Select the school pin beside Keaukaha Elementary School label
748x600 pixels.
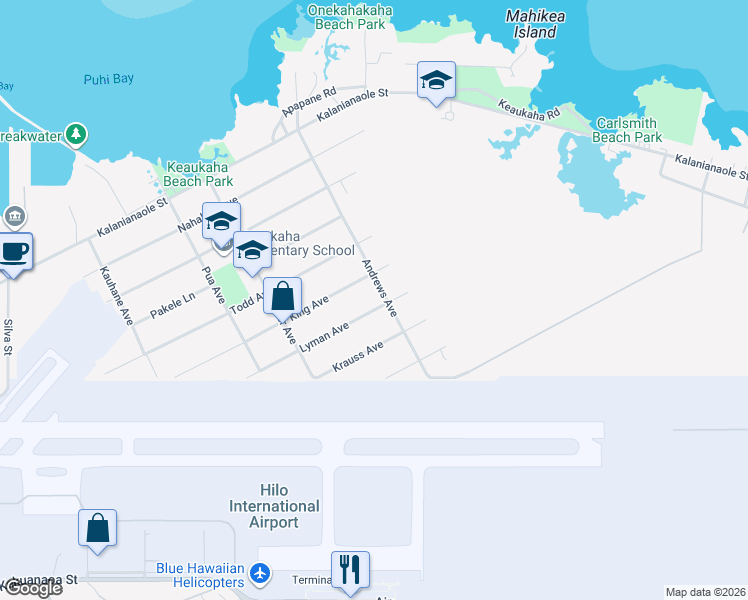pos(253,250)
